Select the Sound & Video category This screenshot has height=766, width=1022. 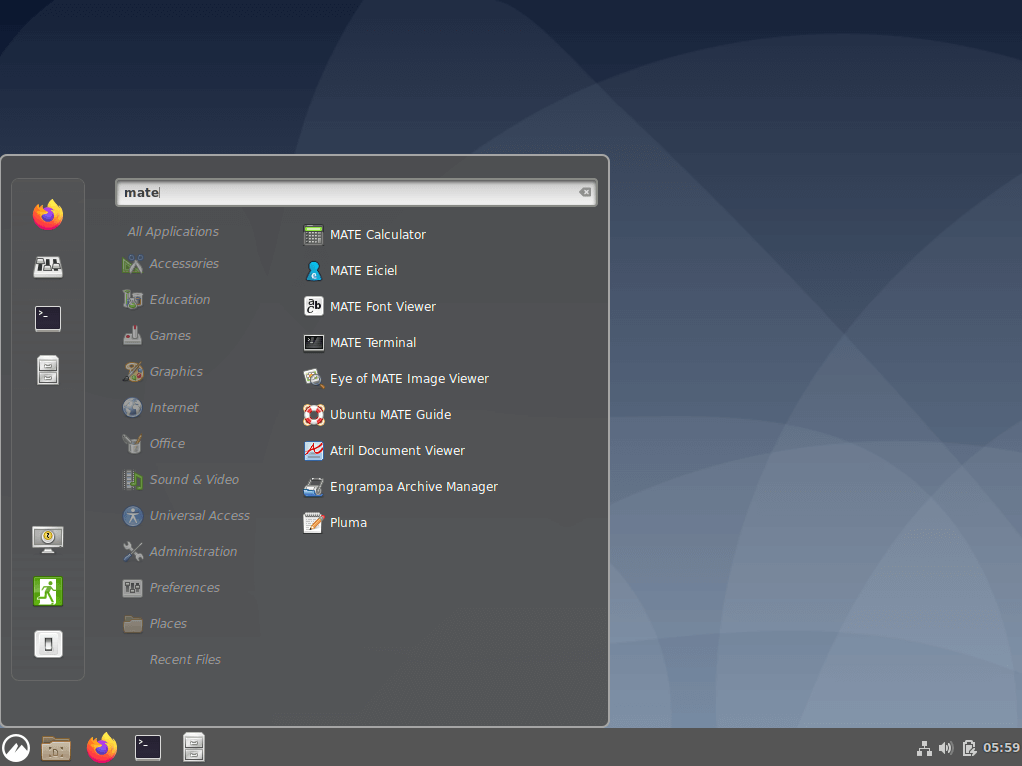coord(193,480)
